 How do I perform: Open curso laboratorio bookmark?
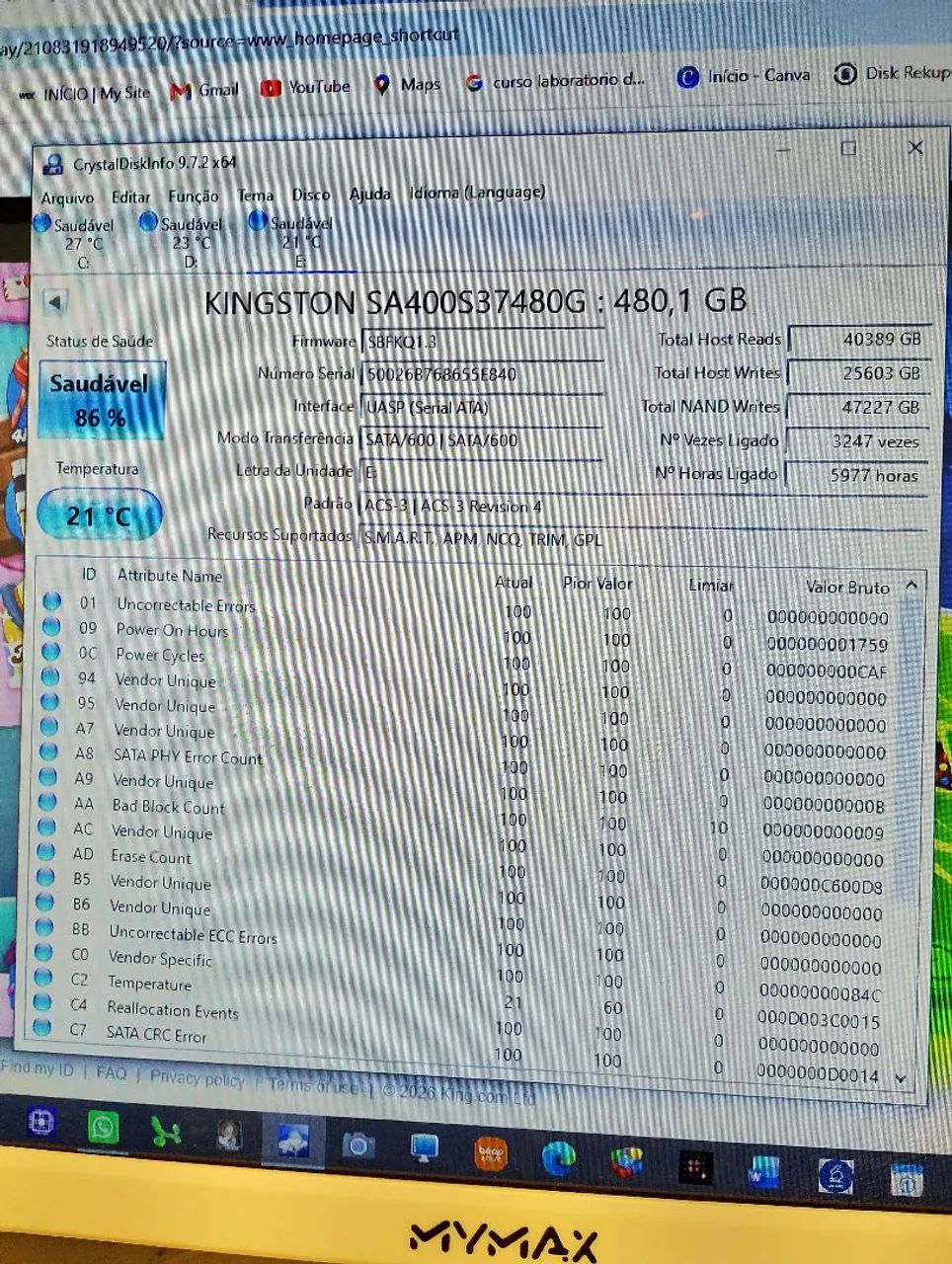click(x=556, y=81)
